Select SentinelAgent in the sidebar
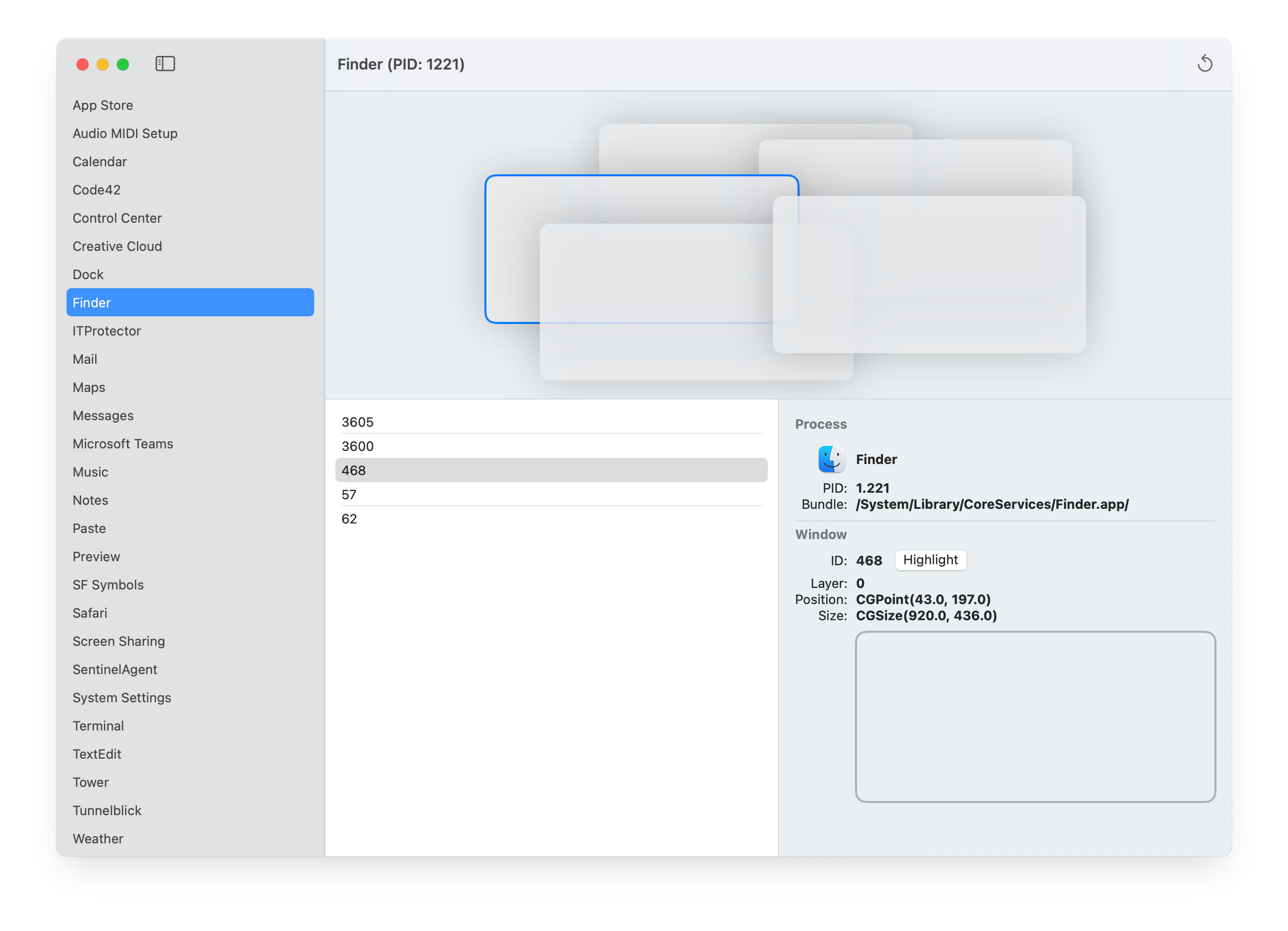Screen dimensions: 1288x931 (190, 670)
